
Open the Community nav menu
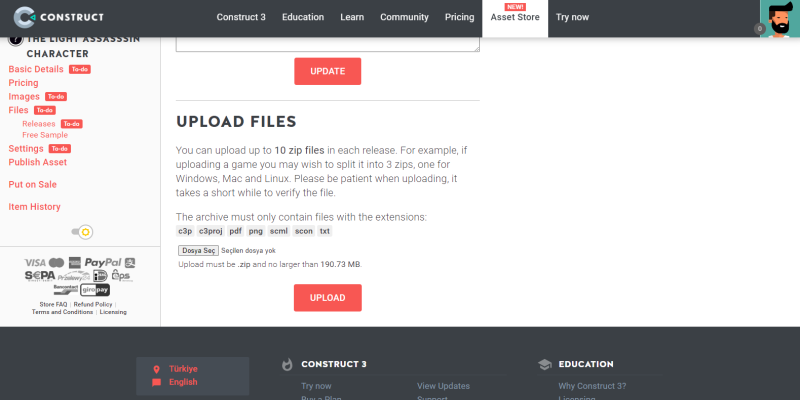click(404, 17)
